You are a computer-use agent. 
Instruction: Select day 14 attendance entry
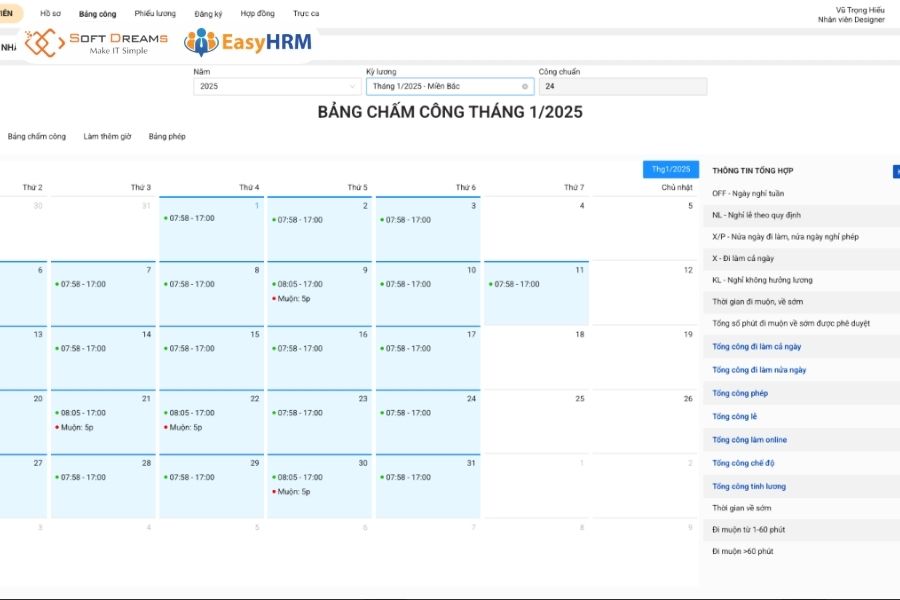point(80,349)
